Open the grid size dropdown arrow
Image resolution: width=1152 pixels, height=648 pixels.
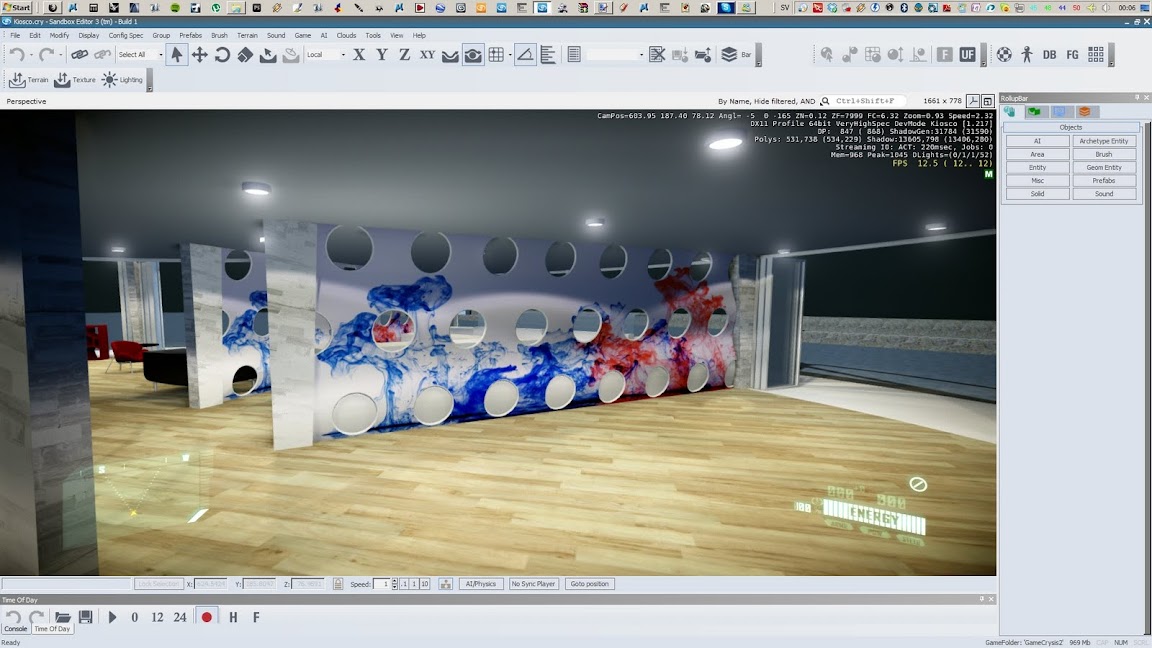coord(510,54)
